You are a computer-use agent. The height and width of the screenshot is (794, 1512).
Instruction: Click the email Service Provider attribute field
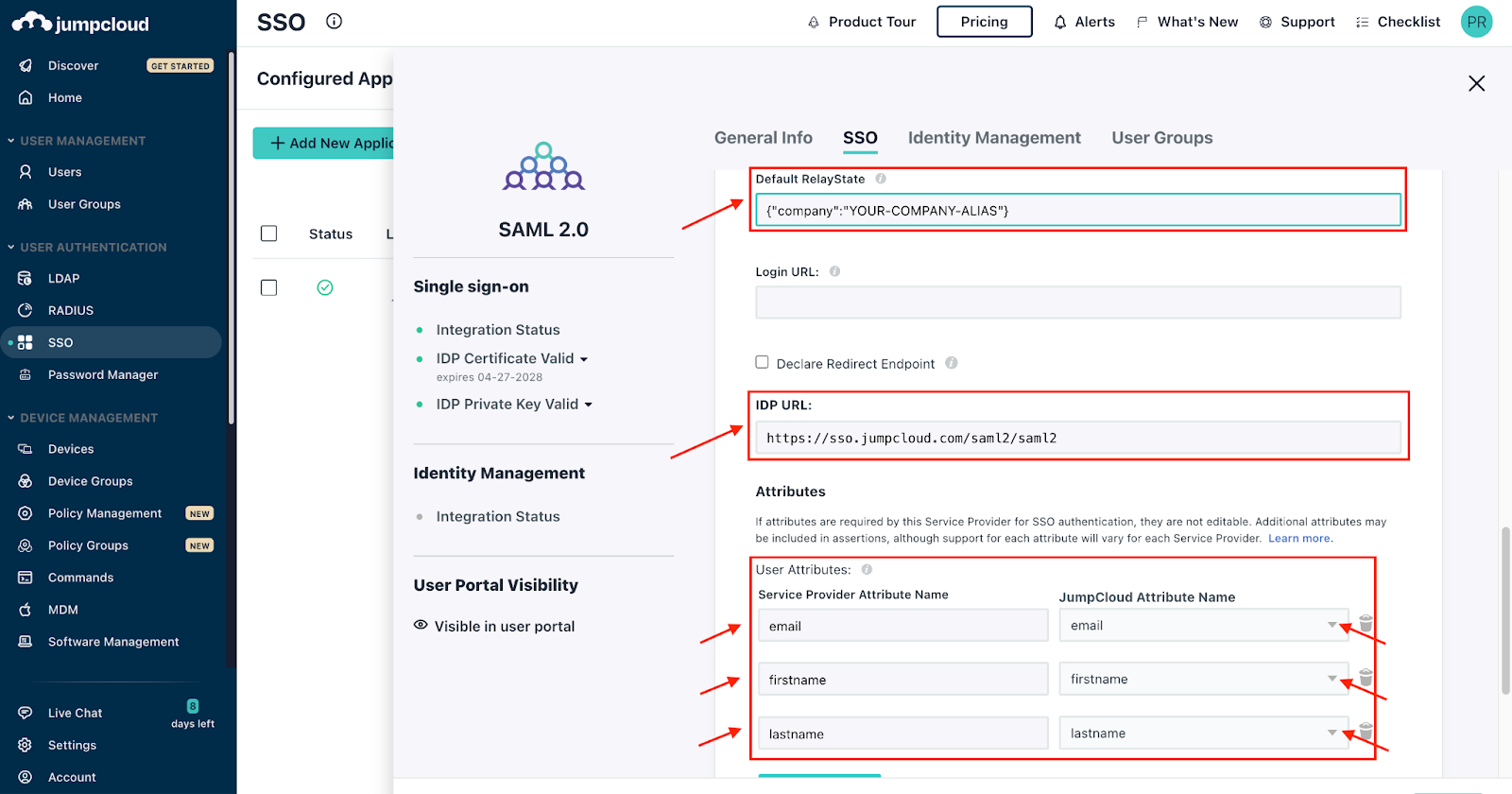pyautogui.click(x=903, y=626)
